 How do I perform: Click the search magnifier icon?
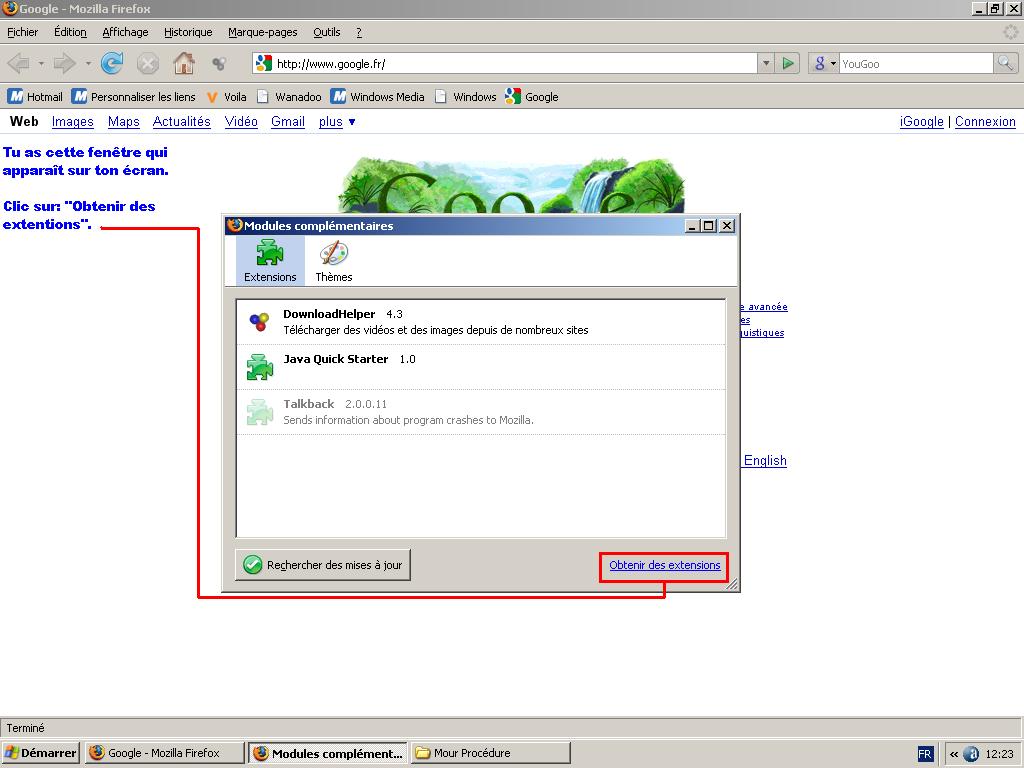[x=1005, y=64]
